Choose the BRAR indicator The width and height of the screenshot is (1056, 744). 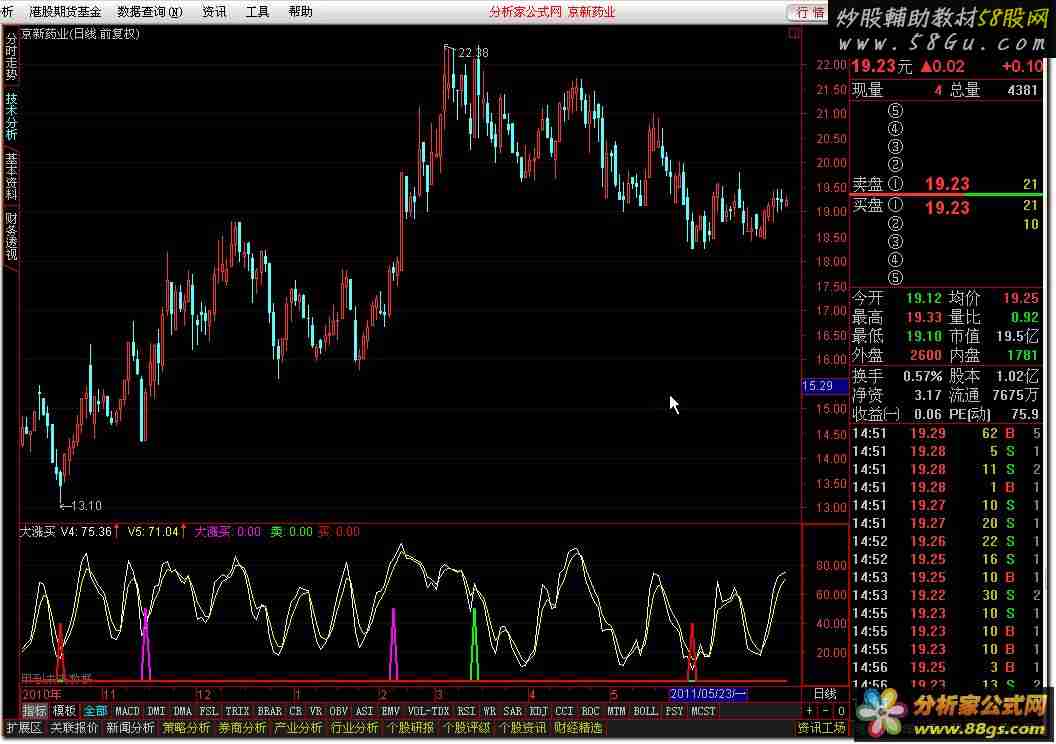(269, 710)
